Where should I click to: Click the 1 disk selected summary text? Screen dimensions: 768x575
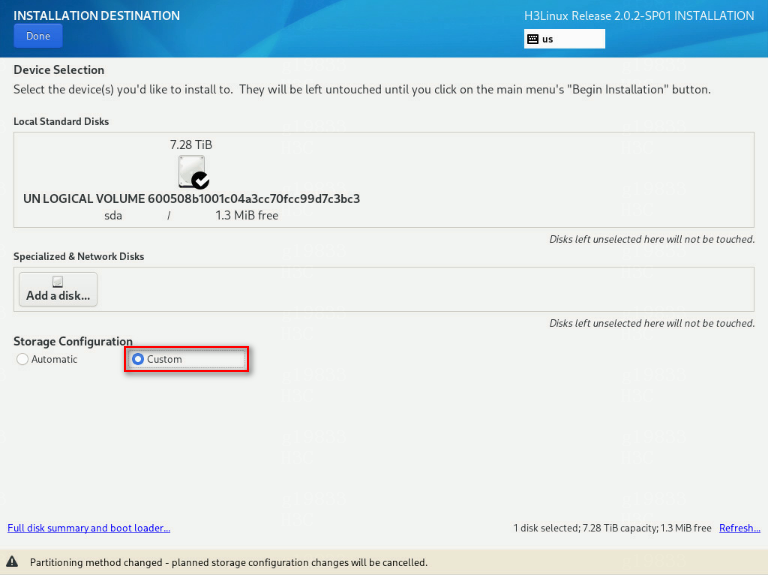pyautogui.click(x=612, y=528)
